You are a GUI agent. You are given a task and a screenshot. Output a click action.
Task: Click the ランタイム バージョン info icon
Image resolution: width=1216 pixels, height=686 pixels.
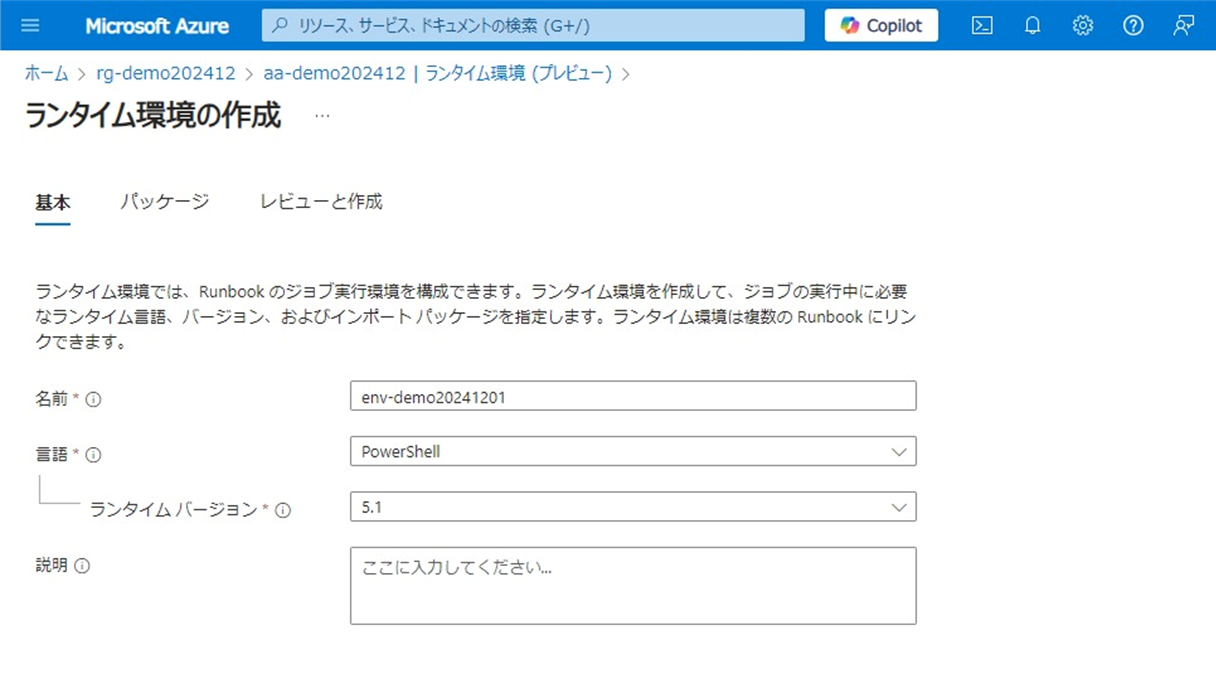click(x=283, y=510)
